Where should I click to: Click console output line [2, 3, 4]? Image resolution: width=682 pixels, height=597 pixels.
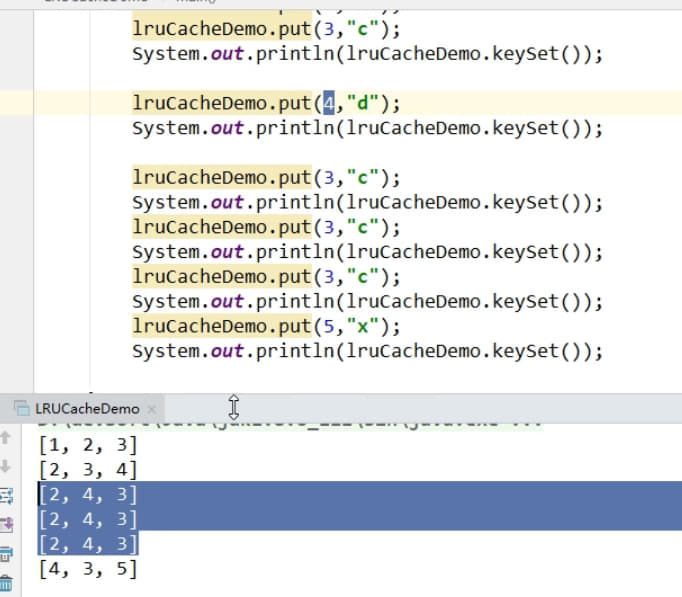point(88,470)
